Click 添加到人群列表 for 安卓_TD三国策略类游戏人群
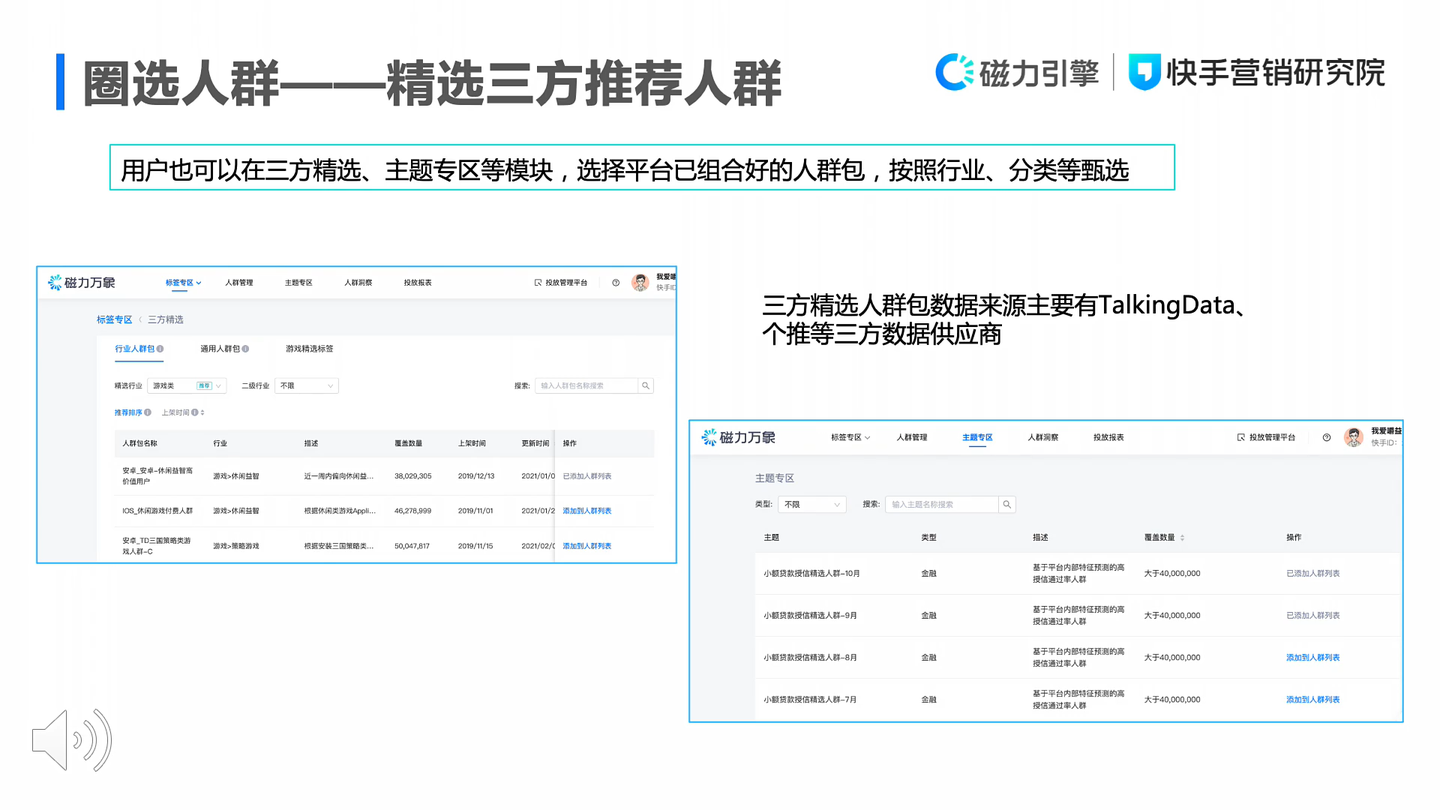 tap(587, 546)
